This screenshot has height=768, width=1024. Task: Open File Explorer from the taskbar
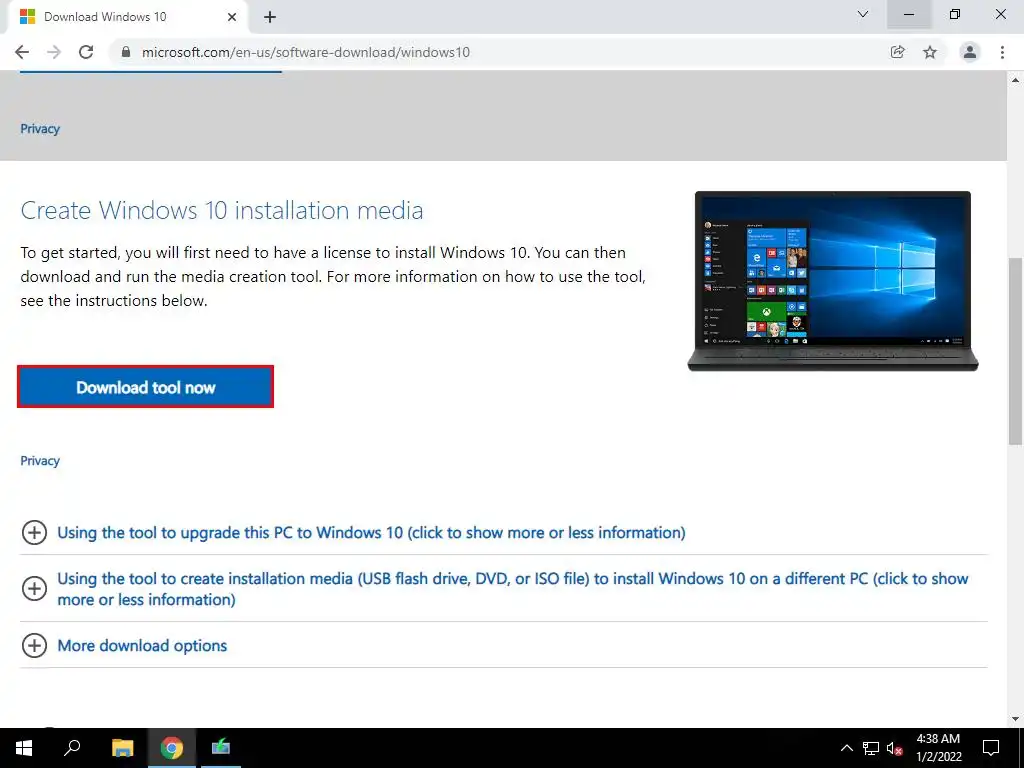(x=122, y=748)
